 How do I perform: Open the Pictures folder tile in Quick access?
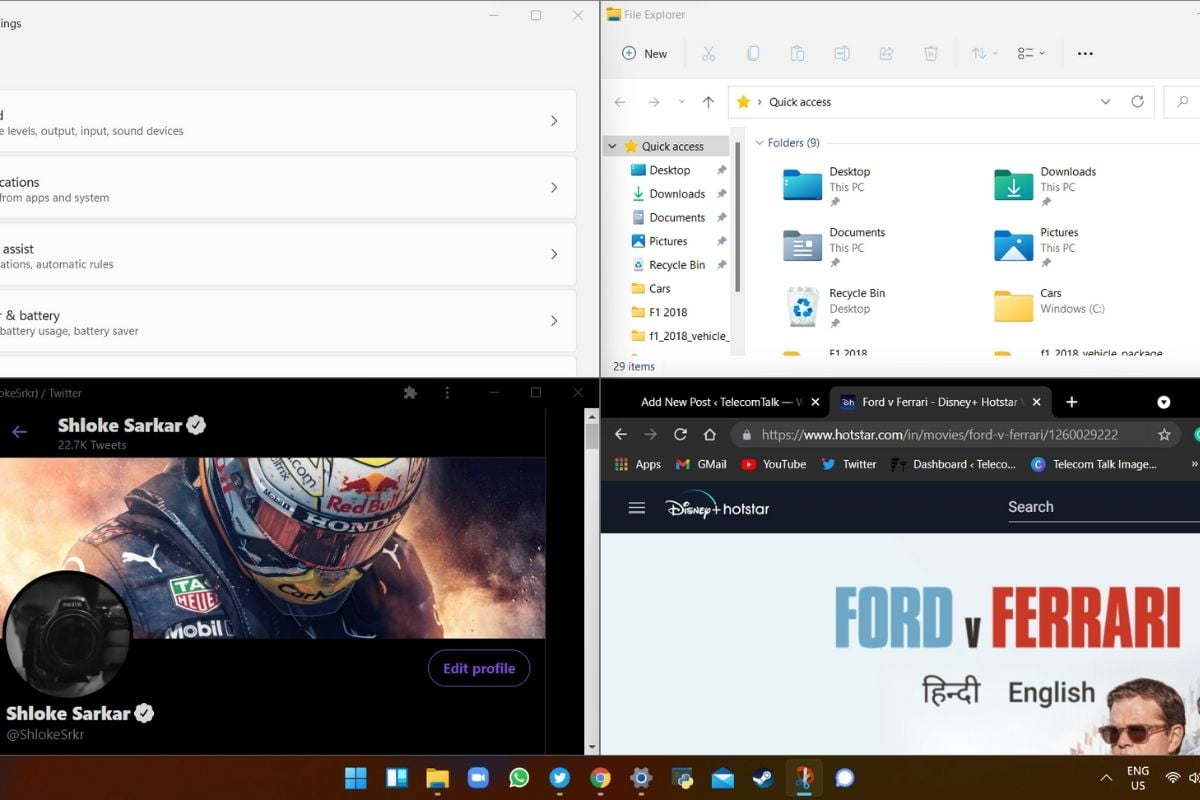click(1036, 246)
